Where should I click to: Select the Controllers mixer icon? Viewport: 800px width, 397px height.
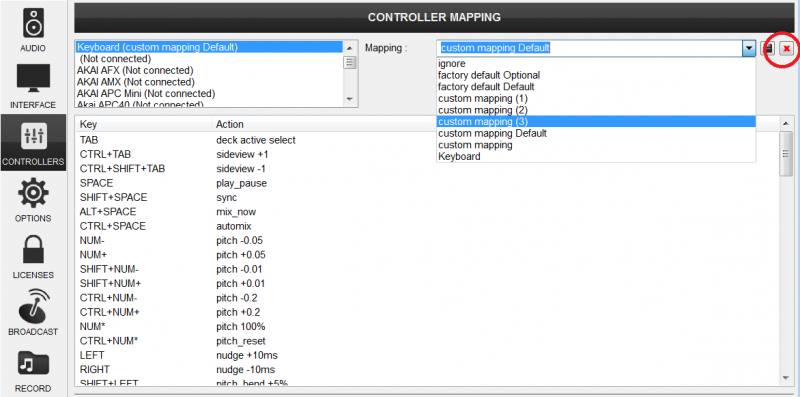(x=33, y=136)
